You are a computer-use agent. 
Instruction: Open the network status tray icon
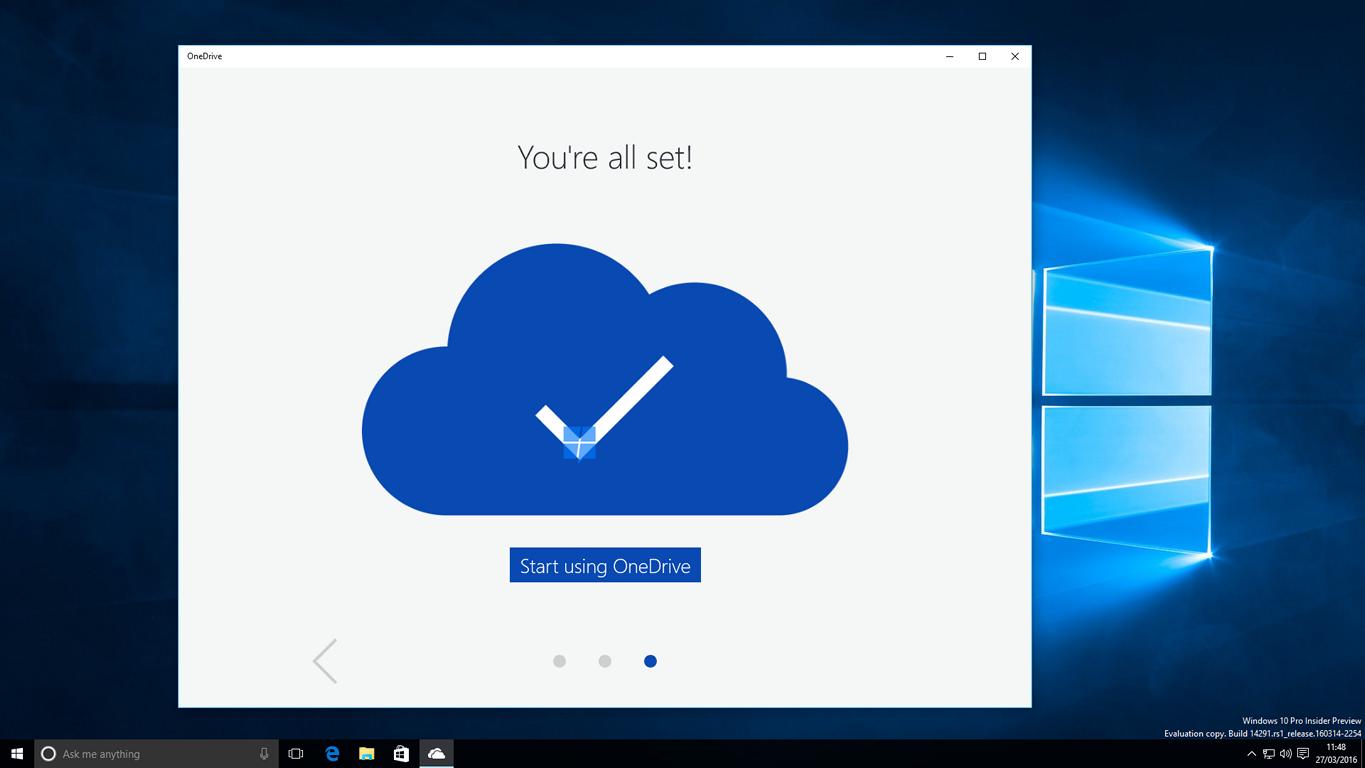point(1268,754)
